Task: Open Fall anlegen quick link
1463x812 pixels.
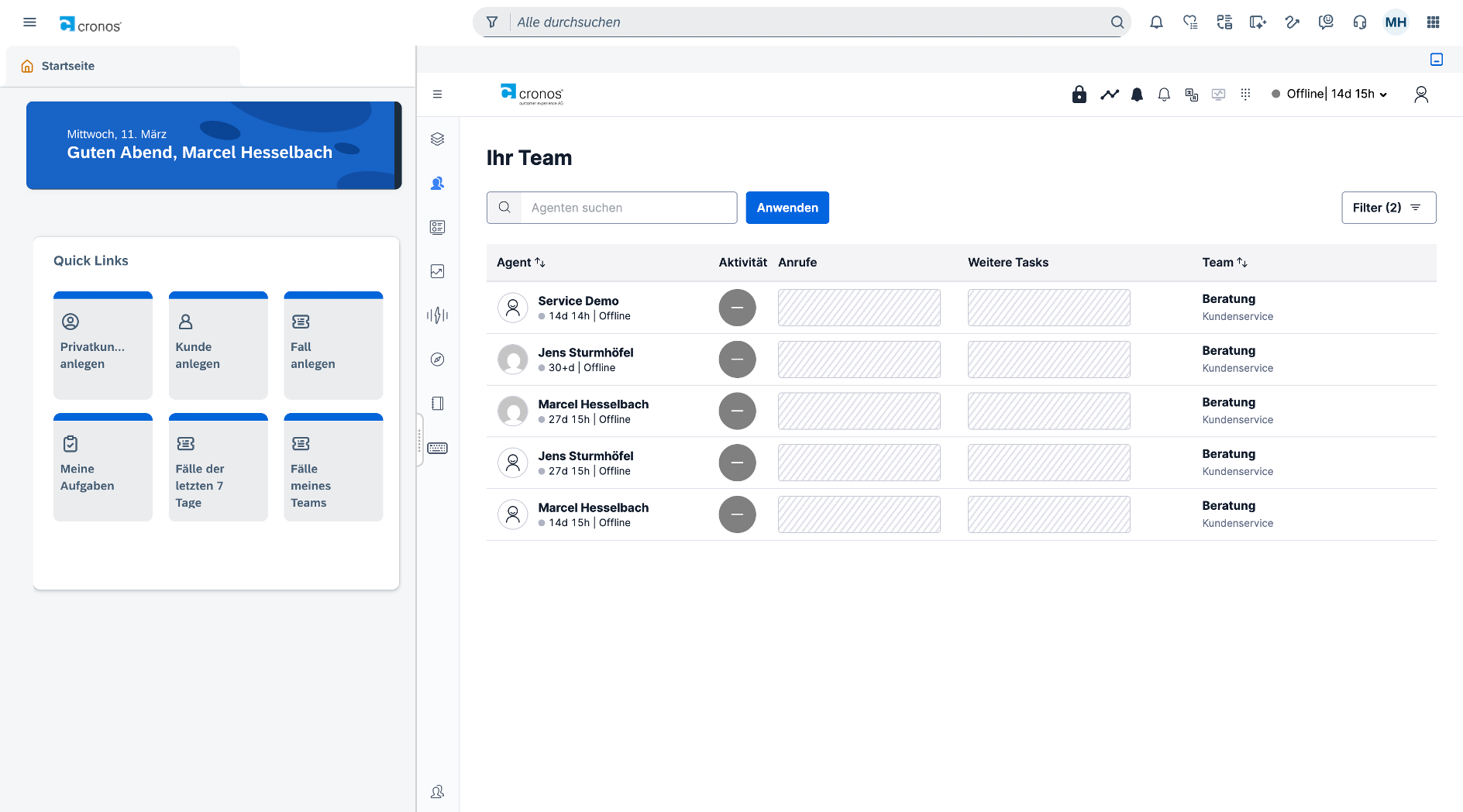Action: click(334, 346)
